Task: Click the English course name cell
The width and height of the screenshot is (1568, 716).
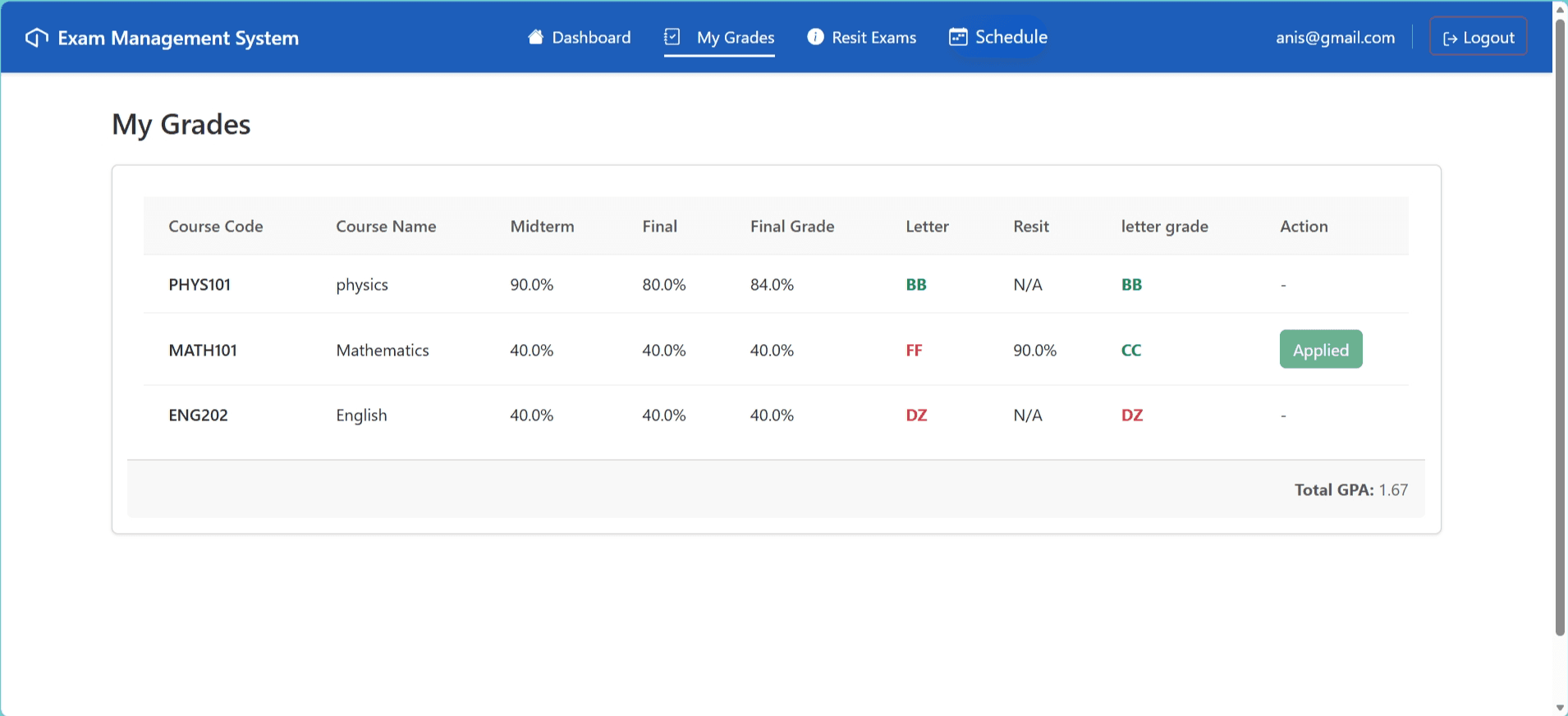Action: 361,415
